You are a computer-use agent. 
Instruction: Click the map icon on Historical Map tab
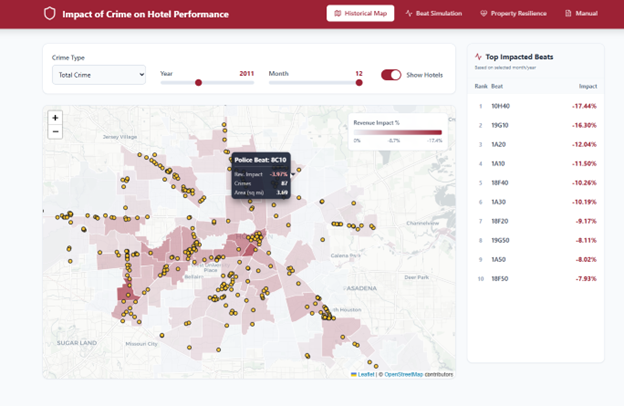pos(338,14)
